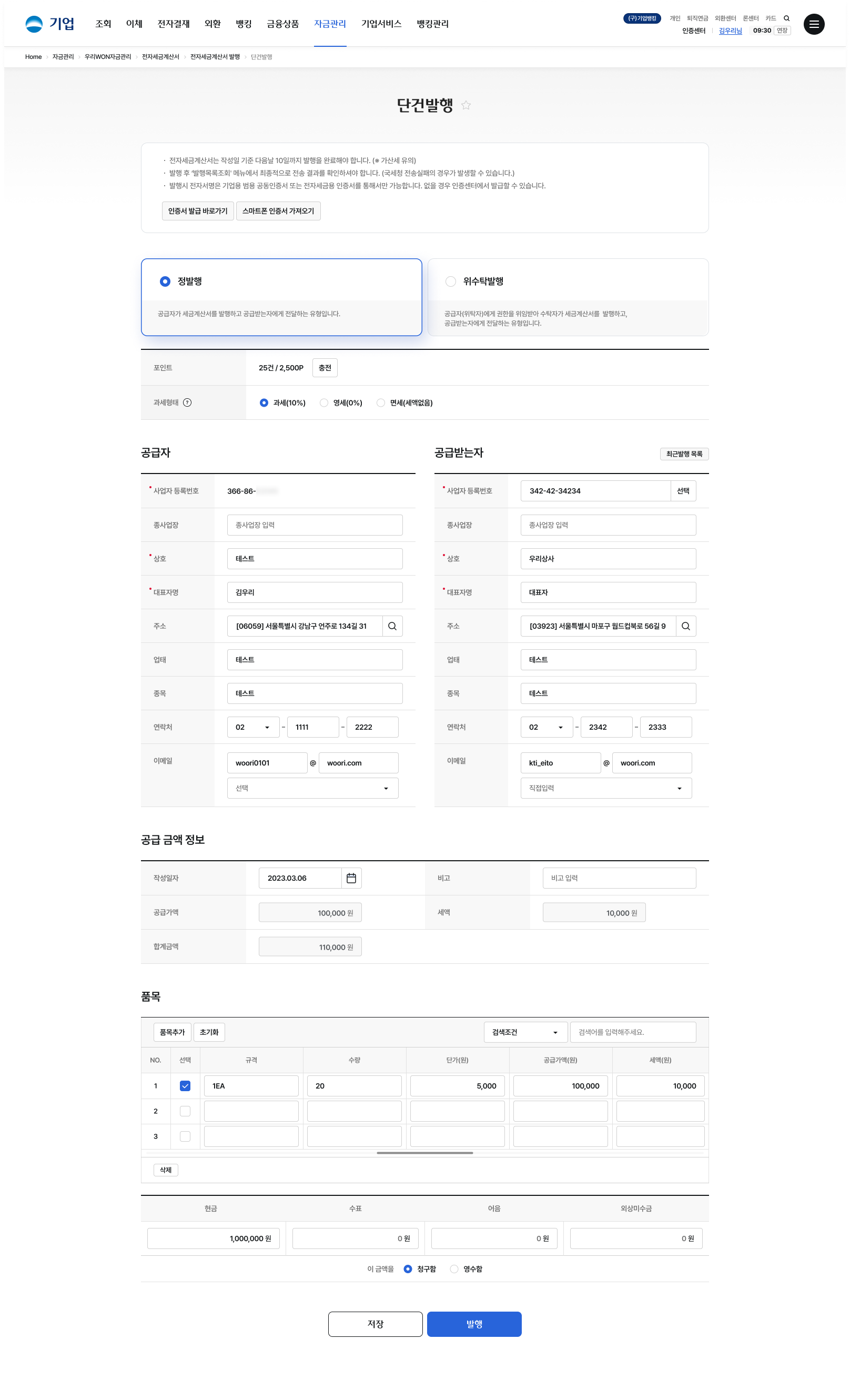Select the 영수함 radio option
The image size is (850, 1400).
(454, 1269)
